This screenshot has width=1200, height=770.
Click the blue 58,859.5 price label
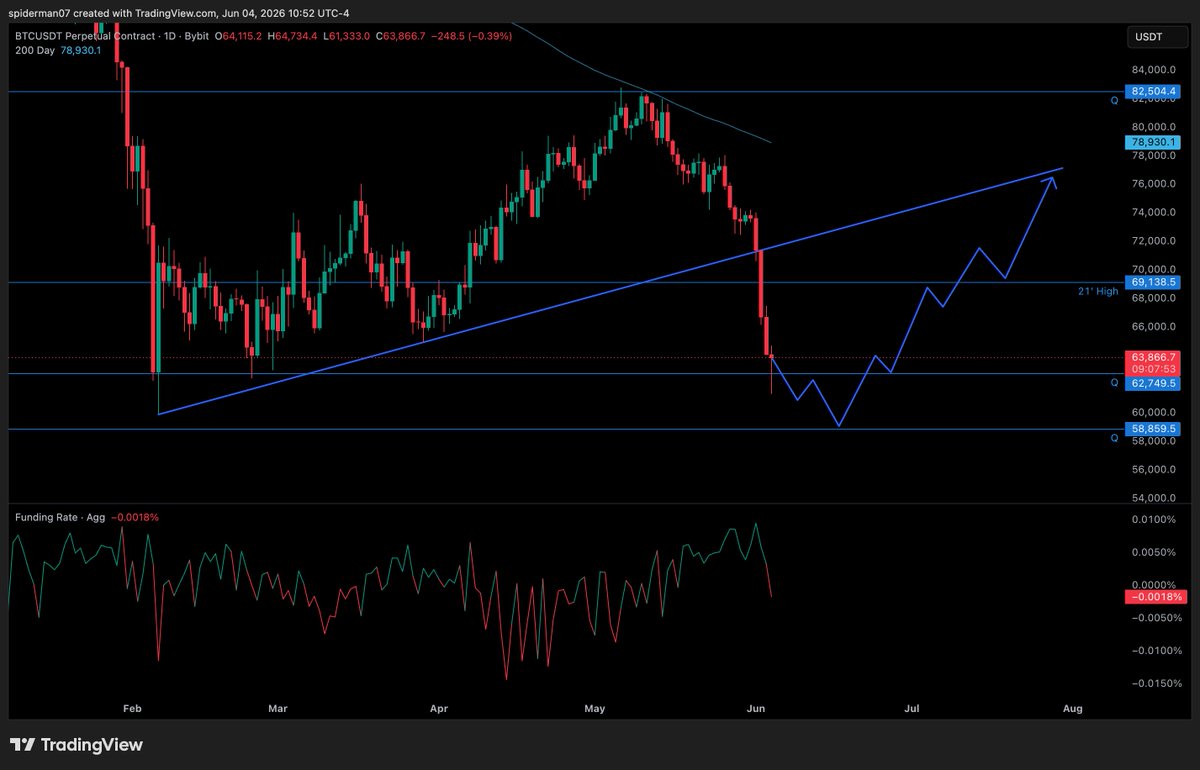pyautogui.click(x=1153, y=429)
